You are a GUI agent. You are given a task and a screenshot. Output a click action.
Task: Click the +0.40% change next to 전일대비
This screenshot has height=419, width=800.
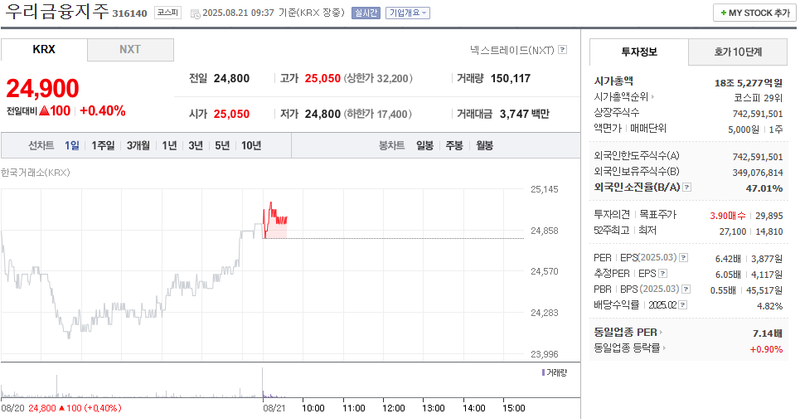coord(103,111)
